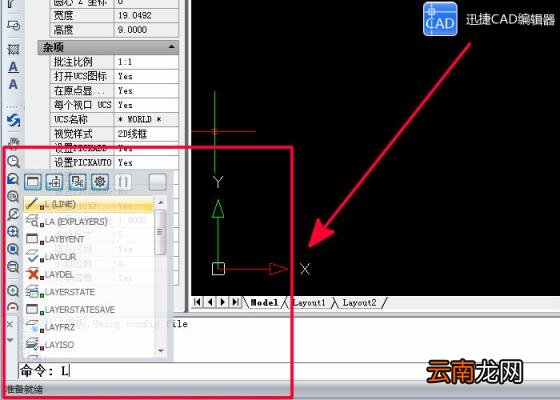Viewport: 560px width, 400px height.
Task: Click the blank gray button in suggestion popup
Action: click(157, 182)
